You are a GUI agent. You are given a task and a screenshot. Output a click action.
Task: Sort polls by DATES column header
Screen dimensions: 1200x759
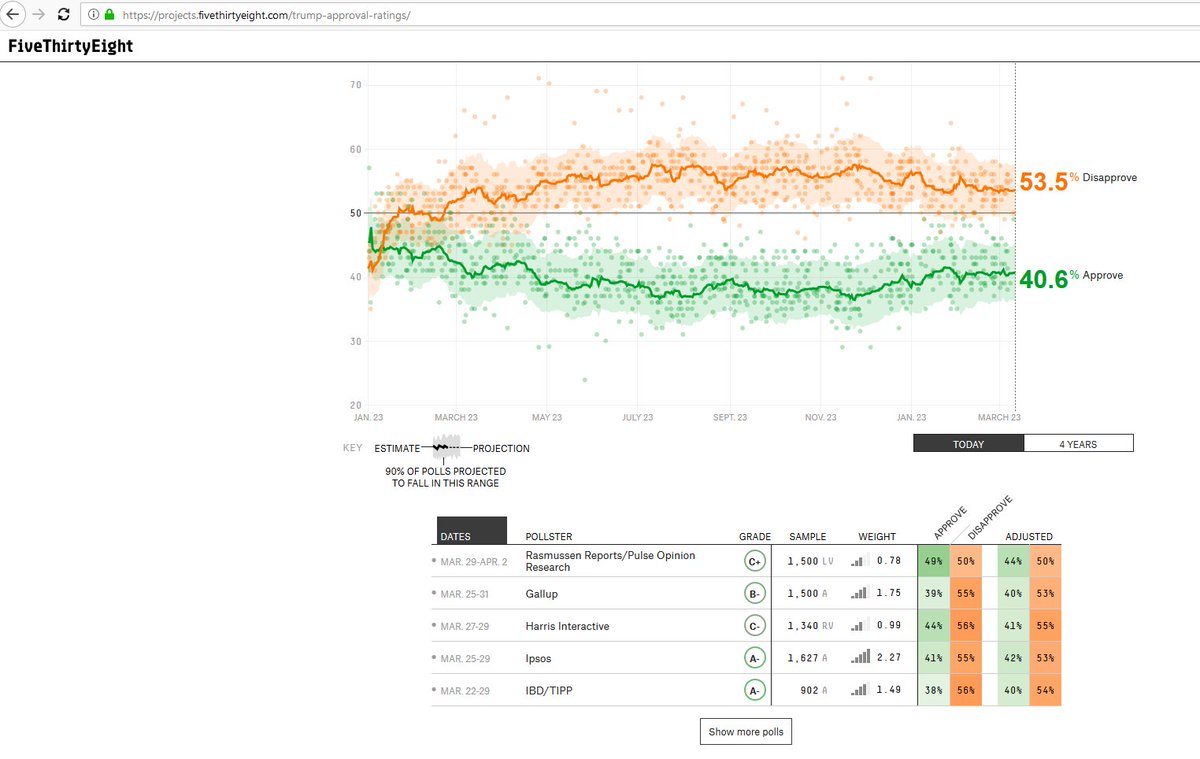472,530
